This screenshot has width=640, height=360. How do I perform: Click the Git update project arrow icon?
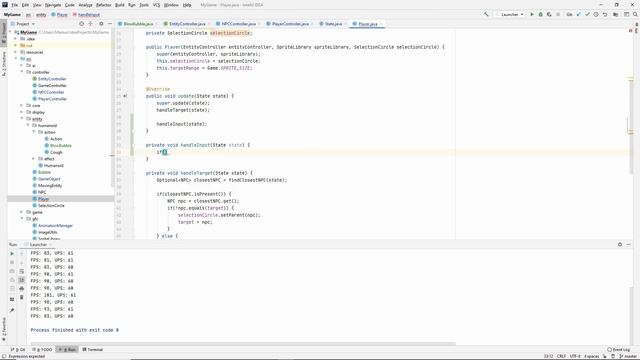[x=578, y=14]
